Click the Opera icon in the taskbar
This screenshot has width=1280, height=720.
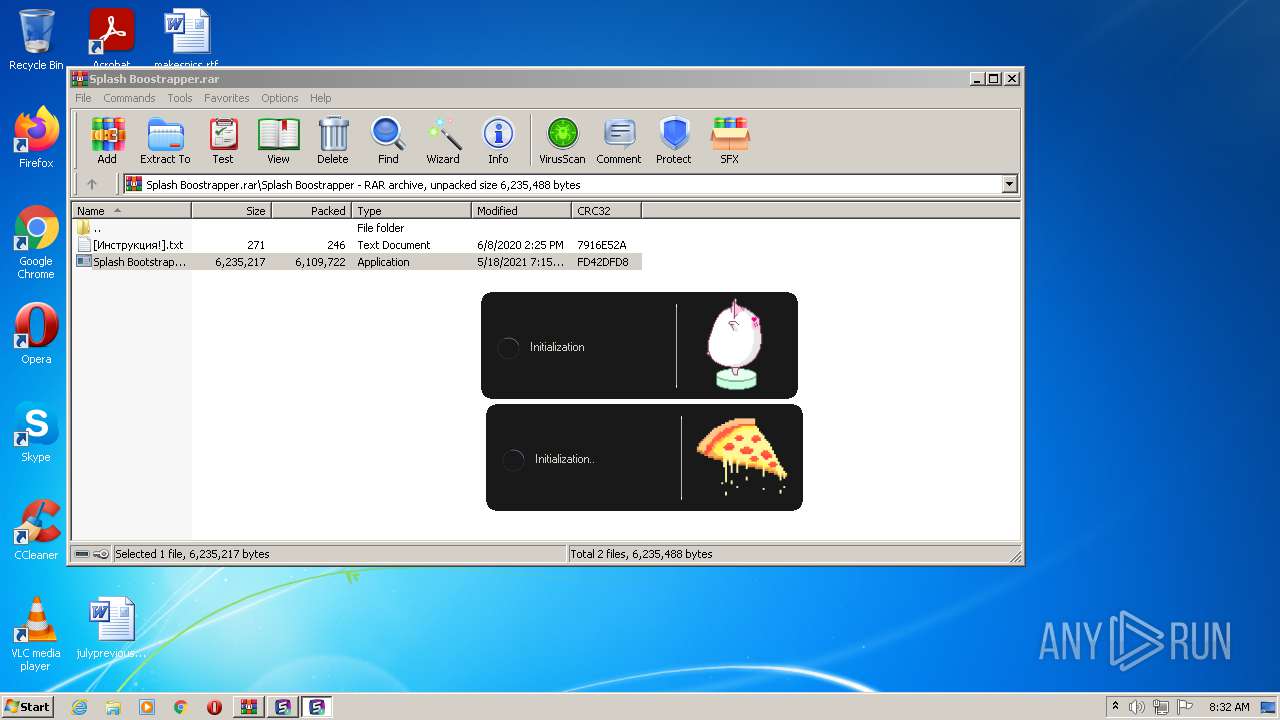coord(214,707)
